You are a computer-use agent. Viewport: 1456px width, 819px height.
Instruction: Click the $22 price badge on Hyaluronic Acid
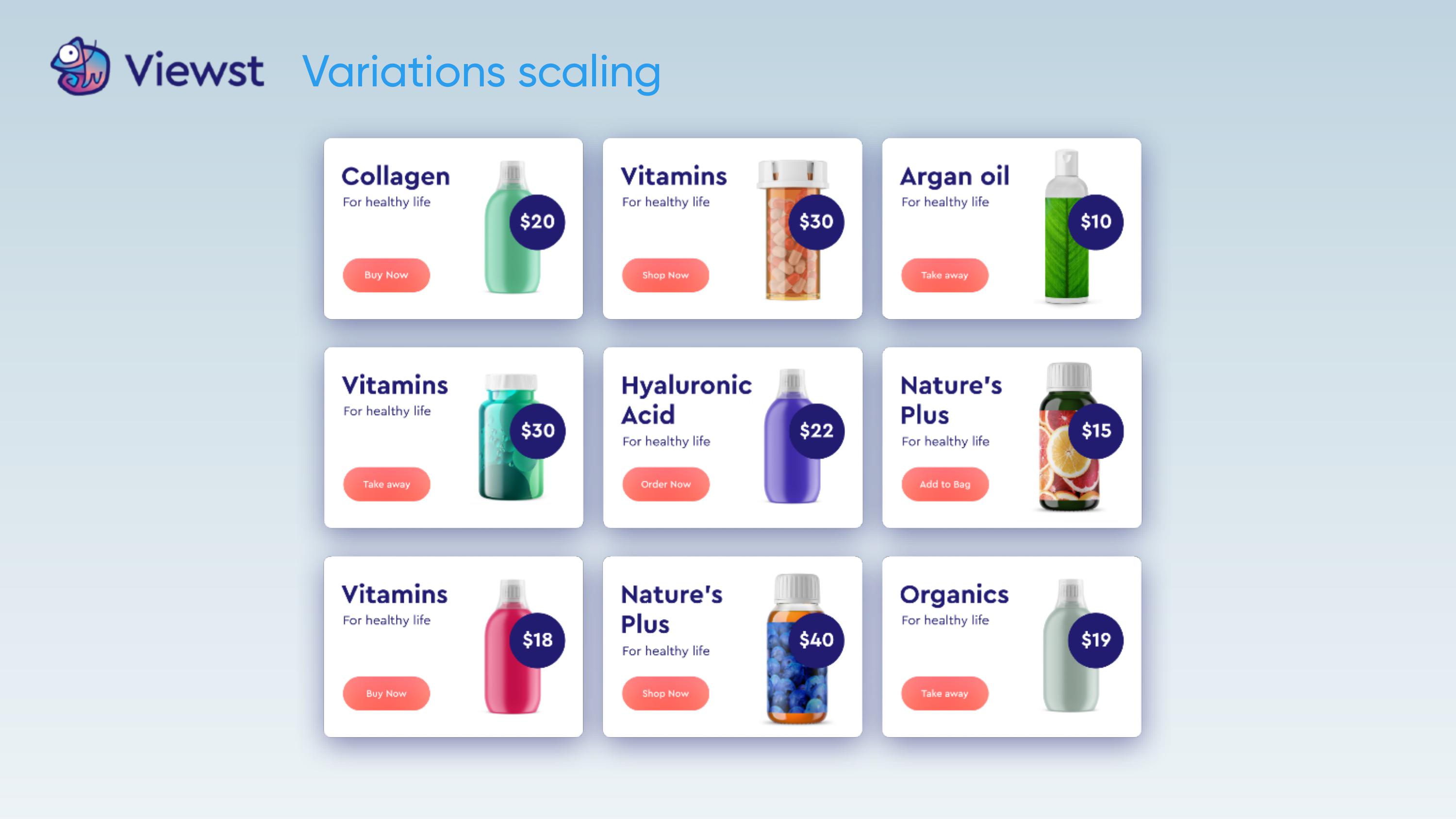pos(816,431)
